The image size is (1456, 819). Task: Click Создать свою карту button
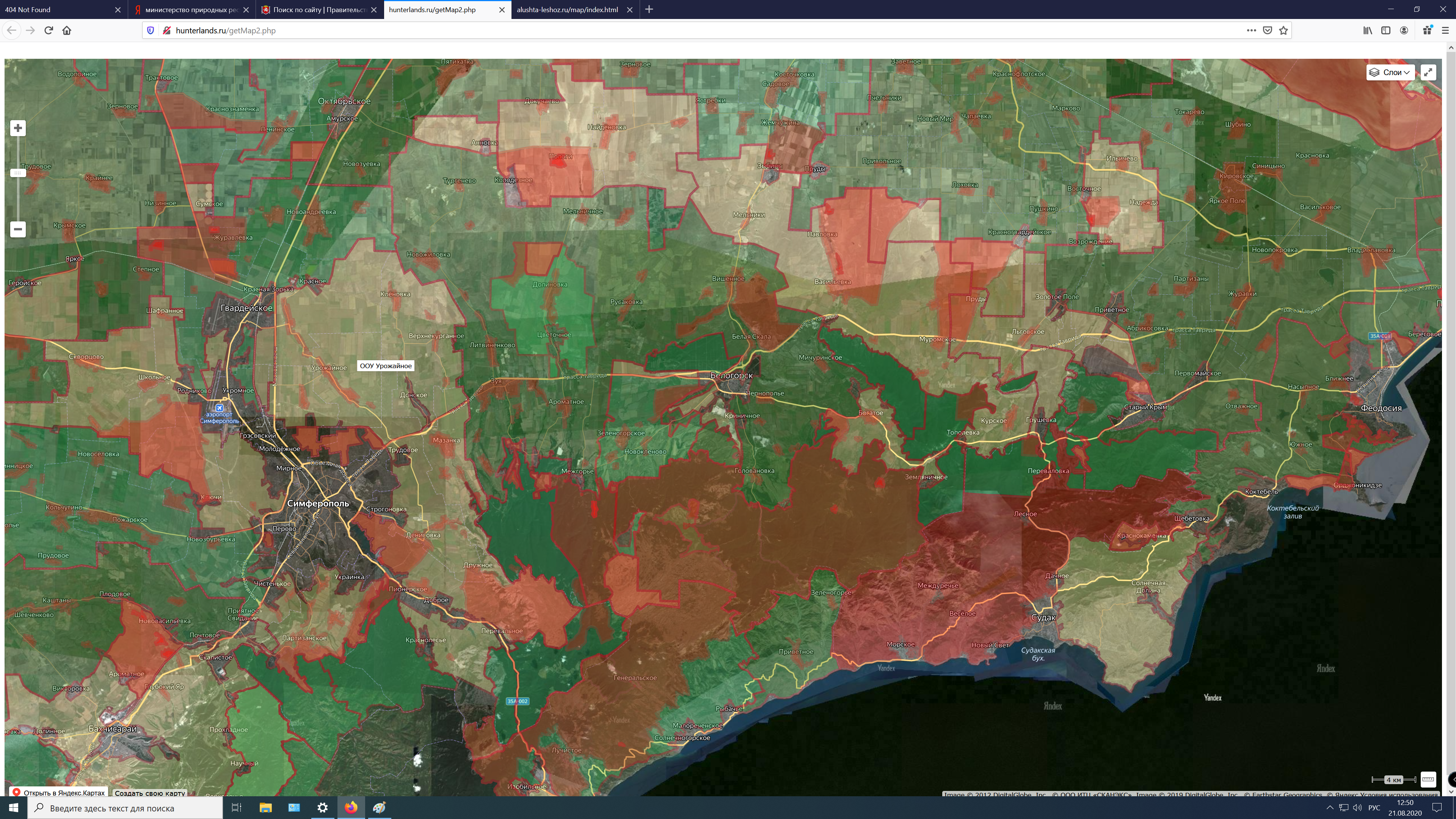(x=150, y=793)
